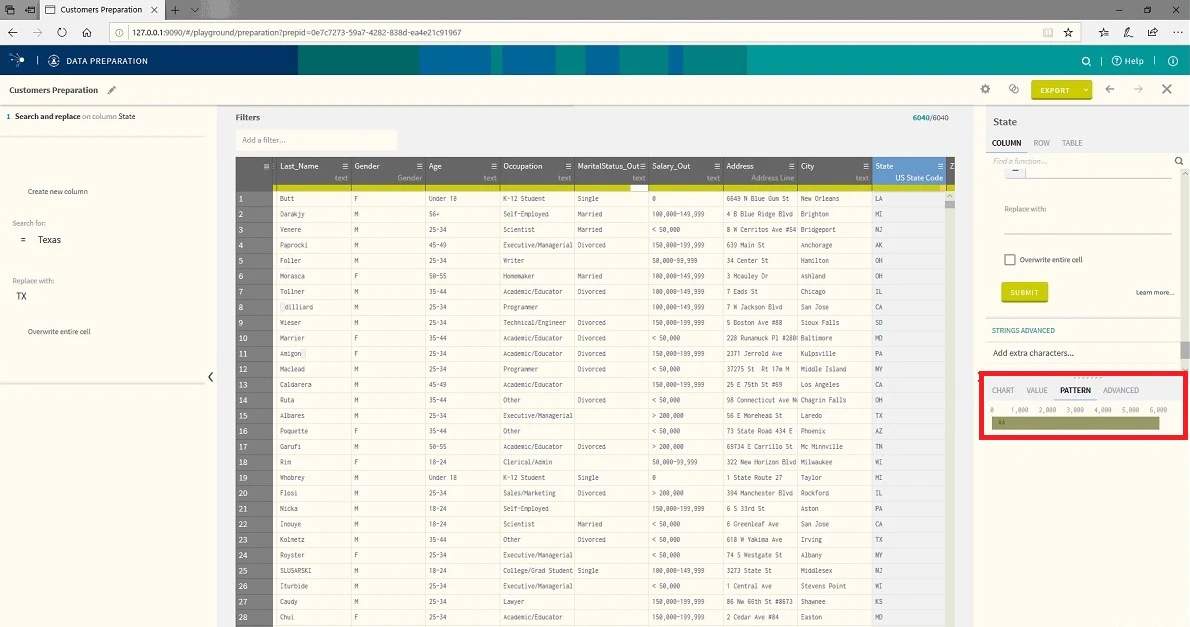This screenshot has height=627, width=1190.
Task: Open search in the teal header bar
Action: coord(1086,61)
